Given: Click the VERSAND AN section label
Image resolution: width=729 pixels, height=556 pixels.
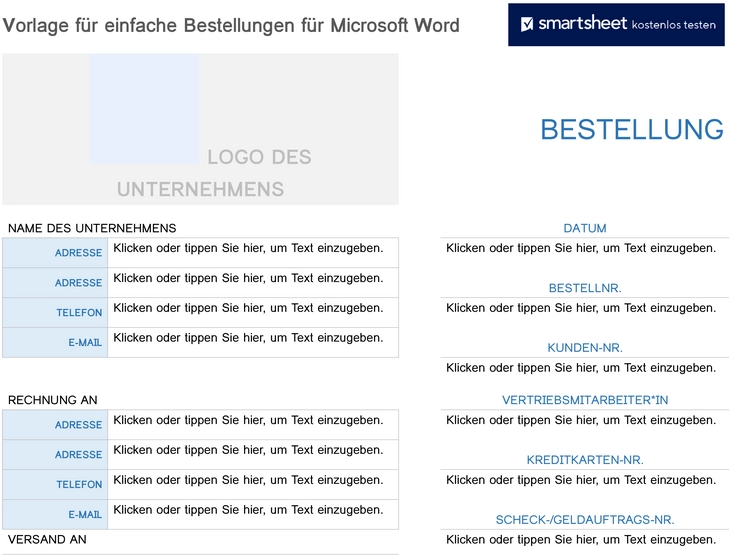Looking at the screenshot, I should (x=47, y=540).
